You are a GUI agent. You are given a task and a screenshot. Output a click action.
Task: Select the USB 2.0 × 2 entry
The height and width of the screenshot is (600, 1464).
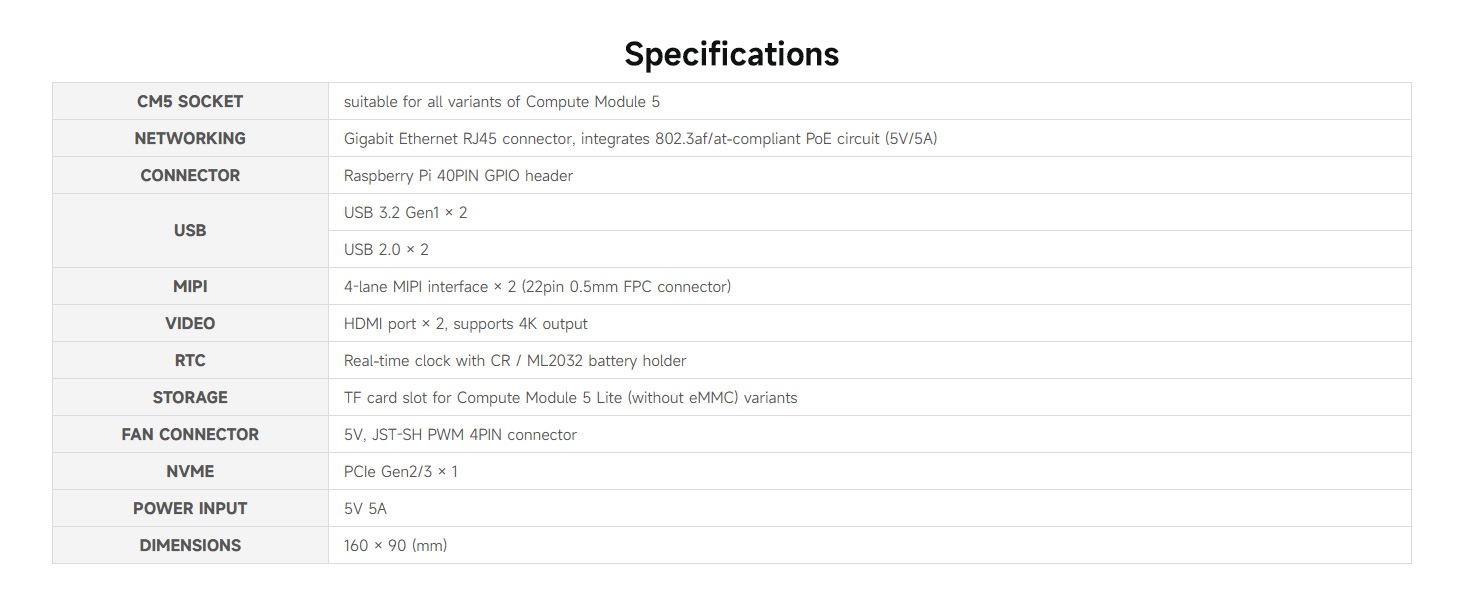(386, 250)
